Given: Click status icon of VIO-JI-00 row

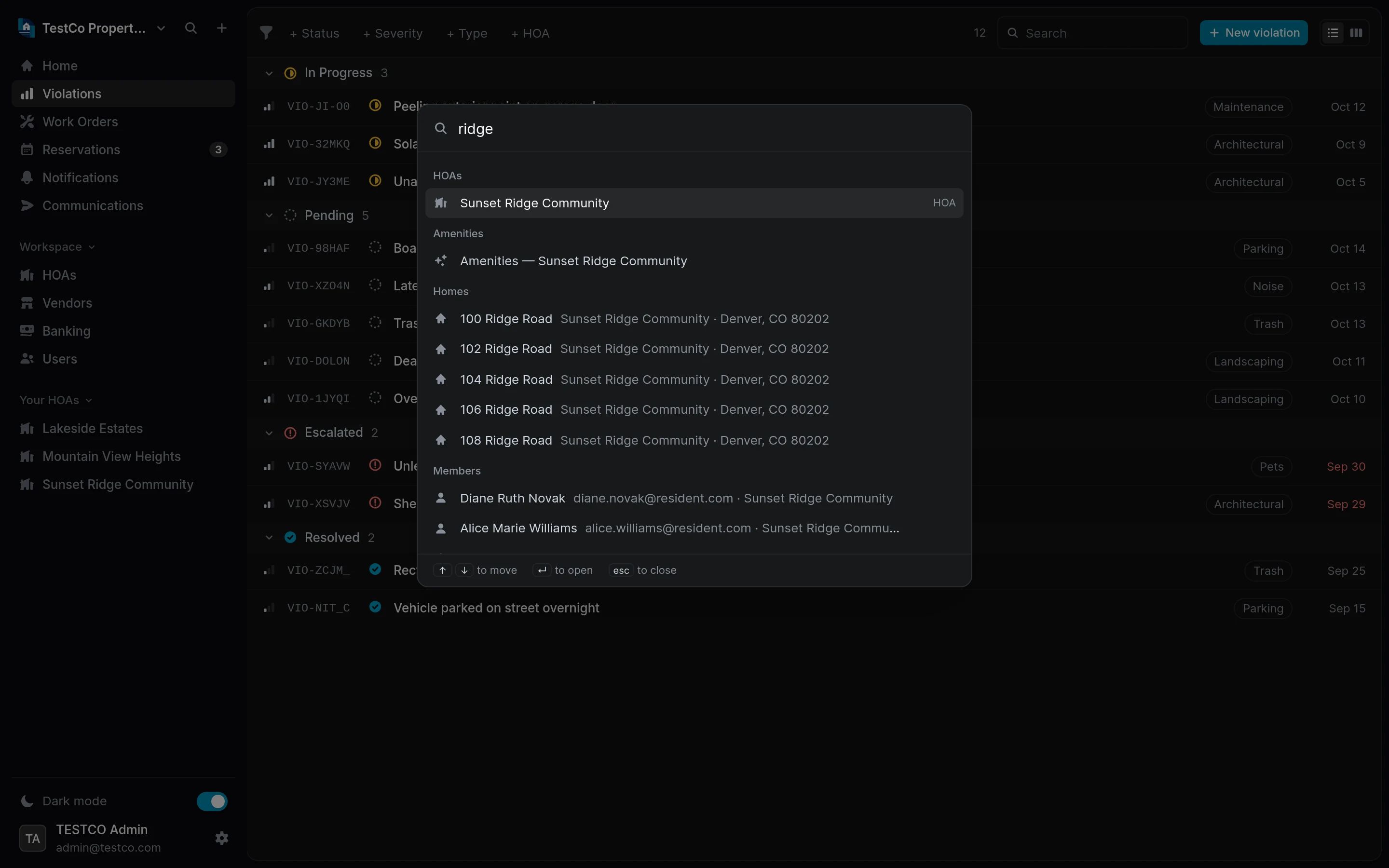Looking at the screenshot, I should (x=375, y=106).
